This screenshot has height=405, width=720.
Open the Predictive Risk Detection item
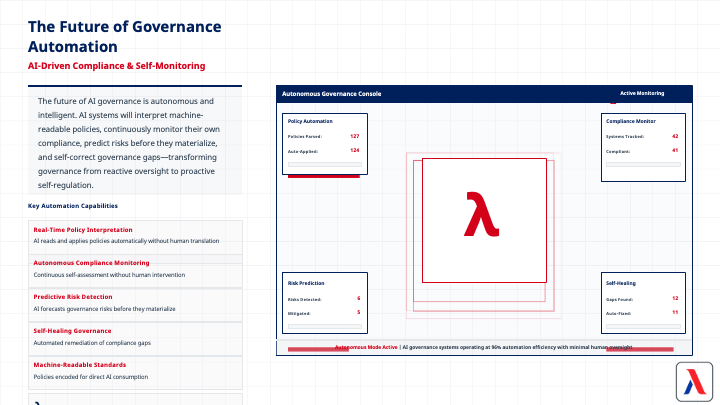pos(135,302)
